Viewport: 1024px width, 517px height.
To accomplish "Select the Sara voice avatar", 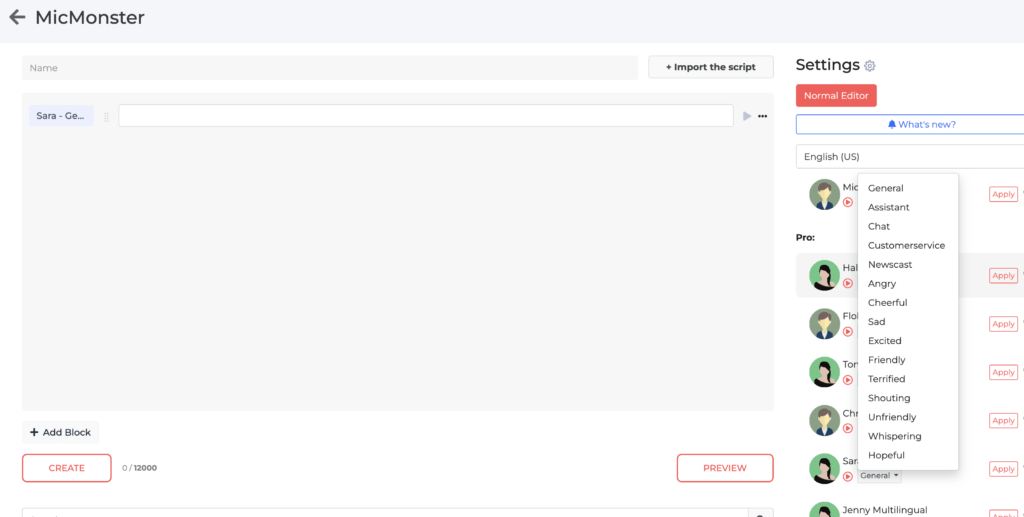I will click(824, 469).
